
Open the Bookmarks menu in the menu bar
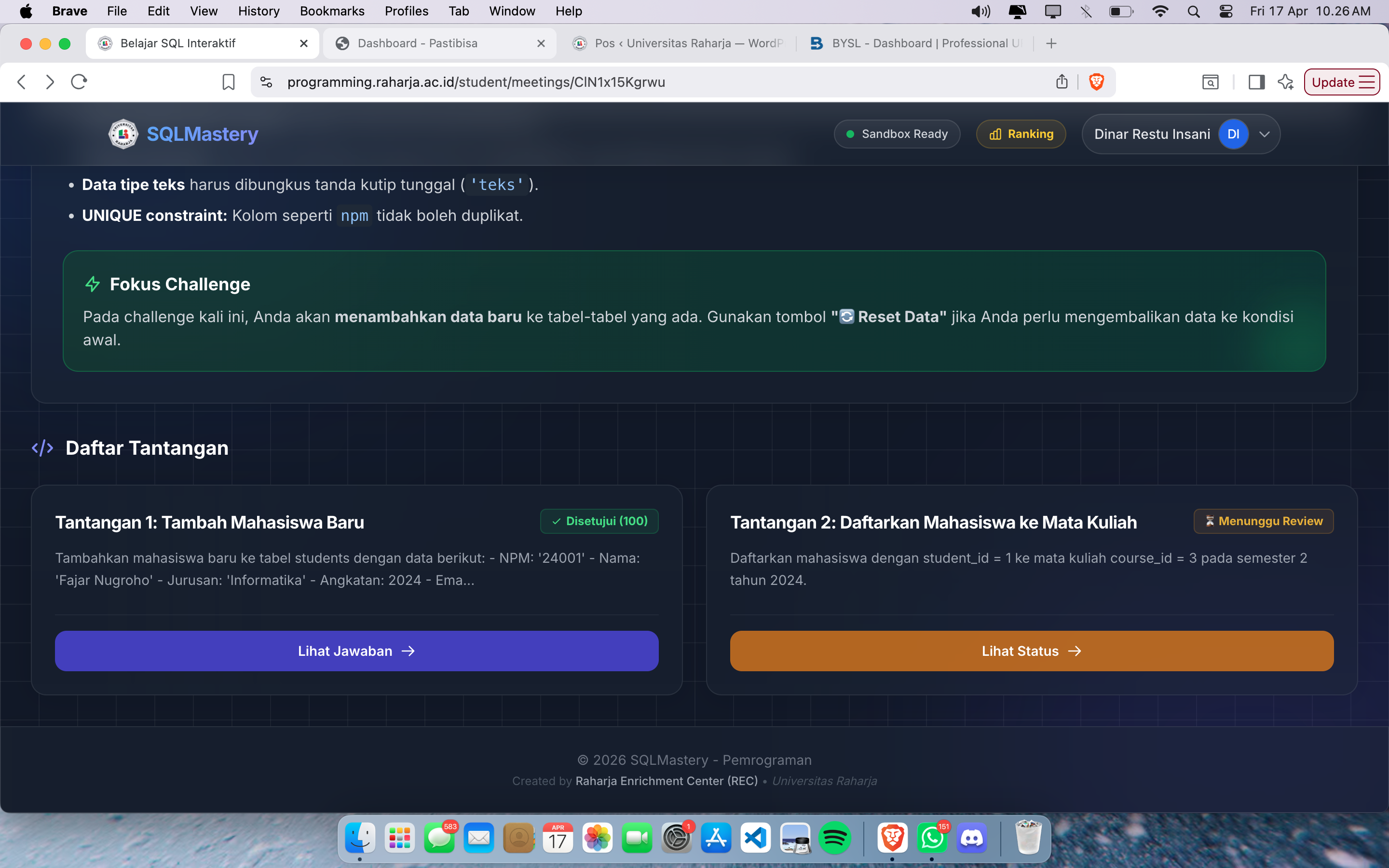click(332, 12)
